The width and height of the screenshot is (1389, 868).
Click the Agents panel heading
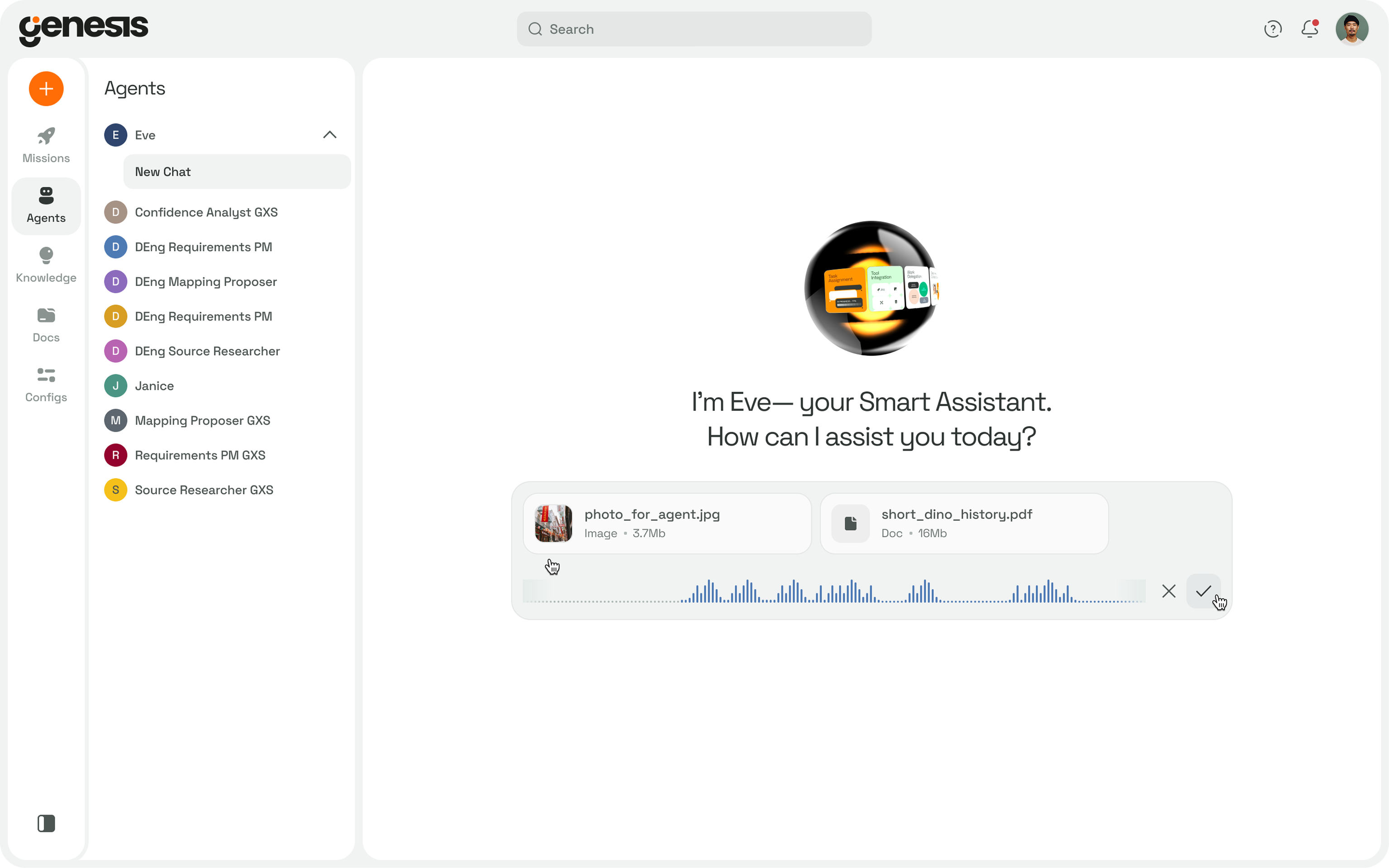[134, 88]
